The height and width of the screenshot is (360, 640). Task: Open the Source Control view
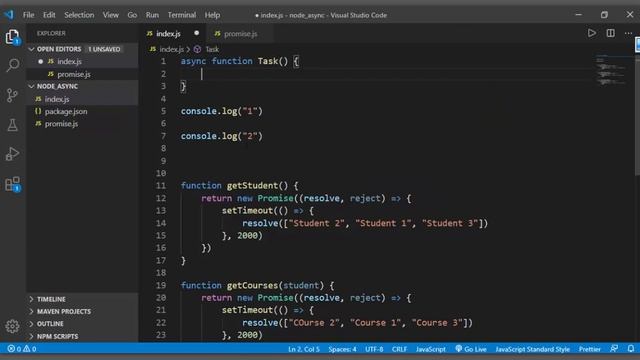[12, 95]
